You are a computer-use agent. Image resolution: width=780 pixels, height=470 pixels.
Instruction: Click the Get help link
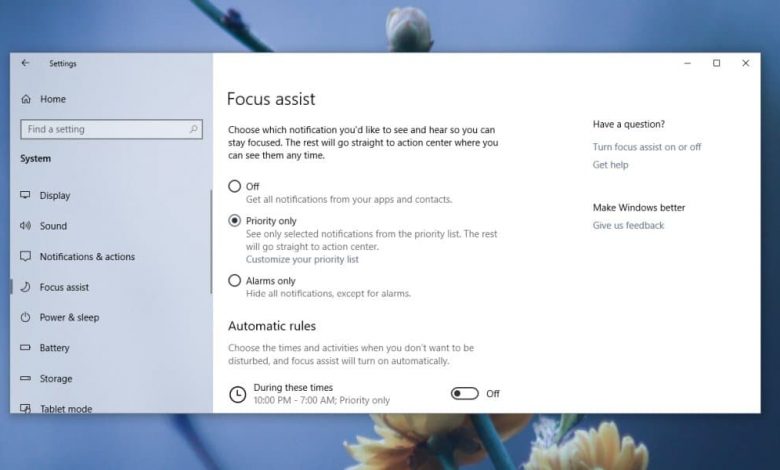coord(610,165)
